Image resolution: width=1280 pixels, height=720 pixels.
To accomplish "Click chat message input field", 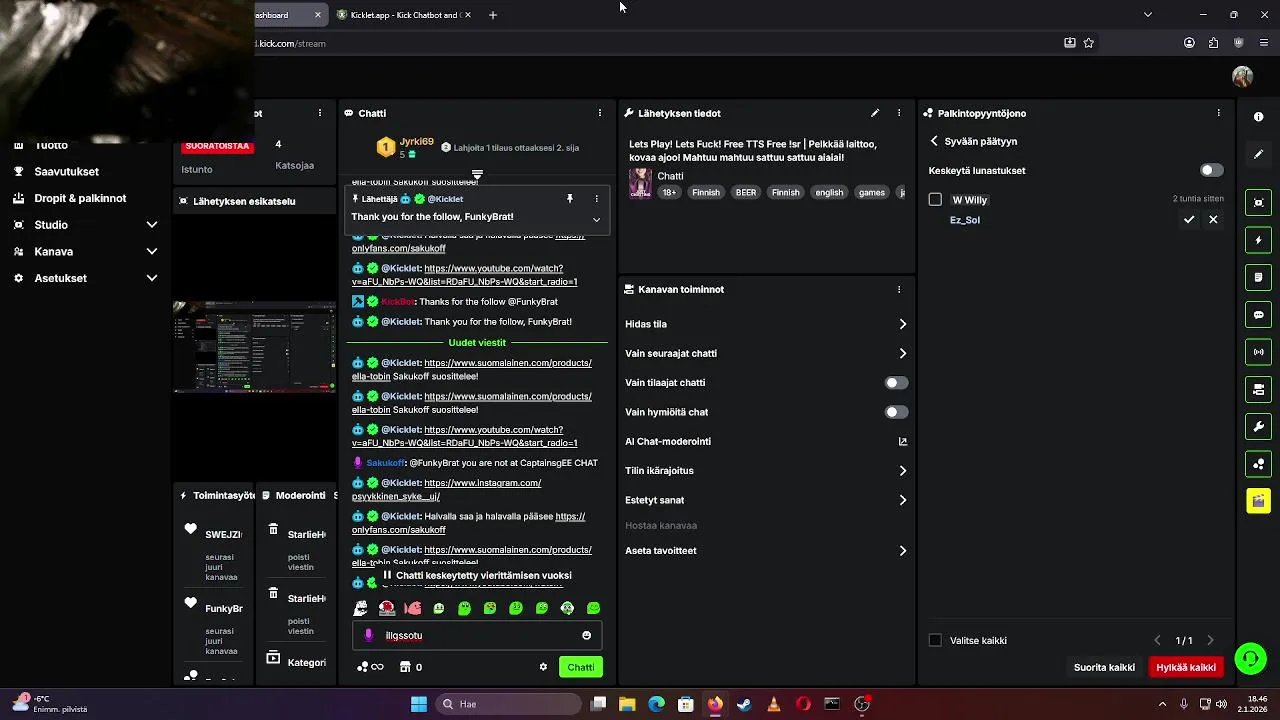I will 477,635.
